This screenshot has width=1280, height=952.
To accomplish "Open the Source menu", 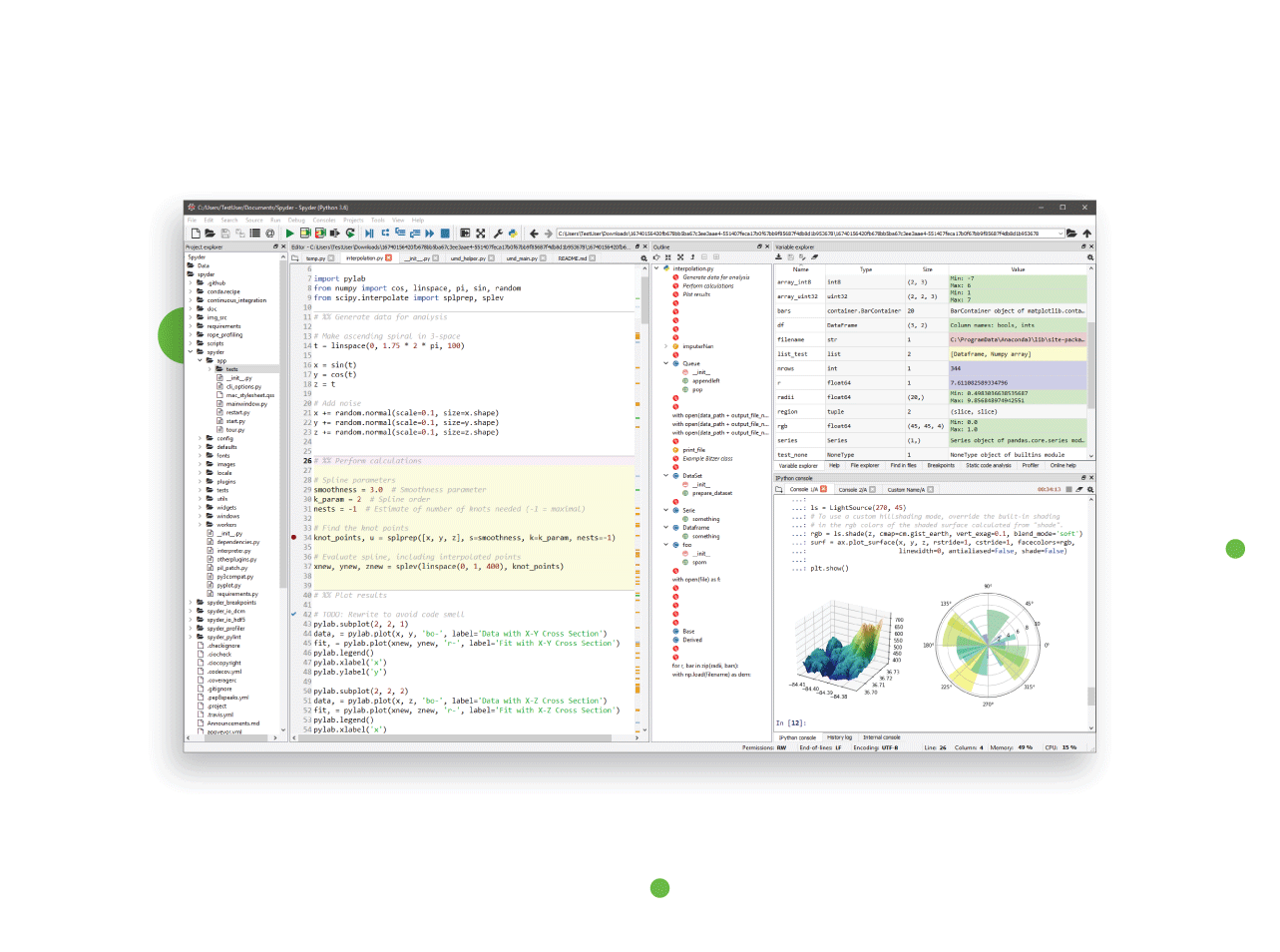I will (x=254, y=220).
